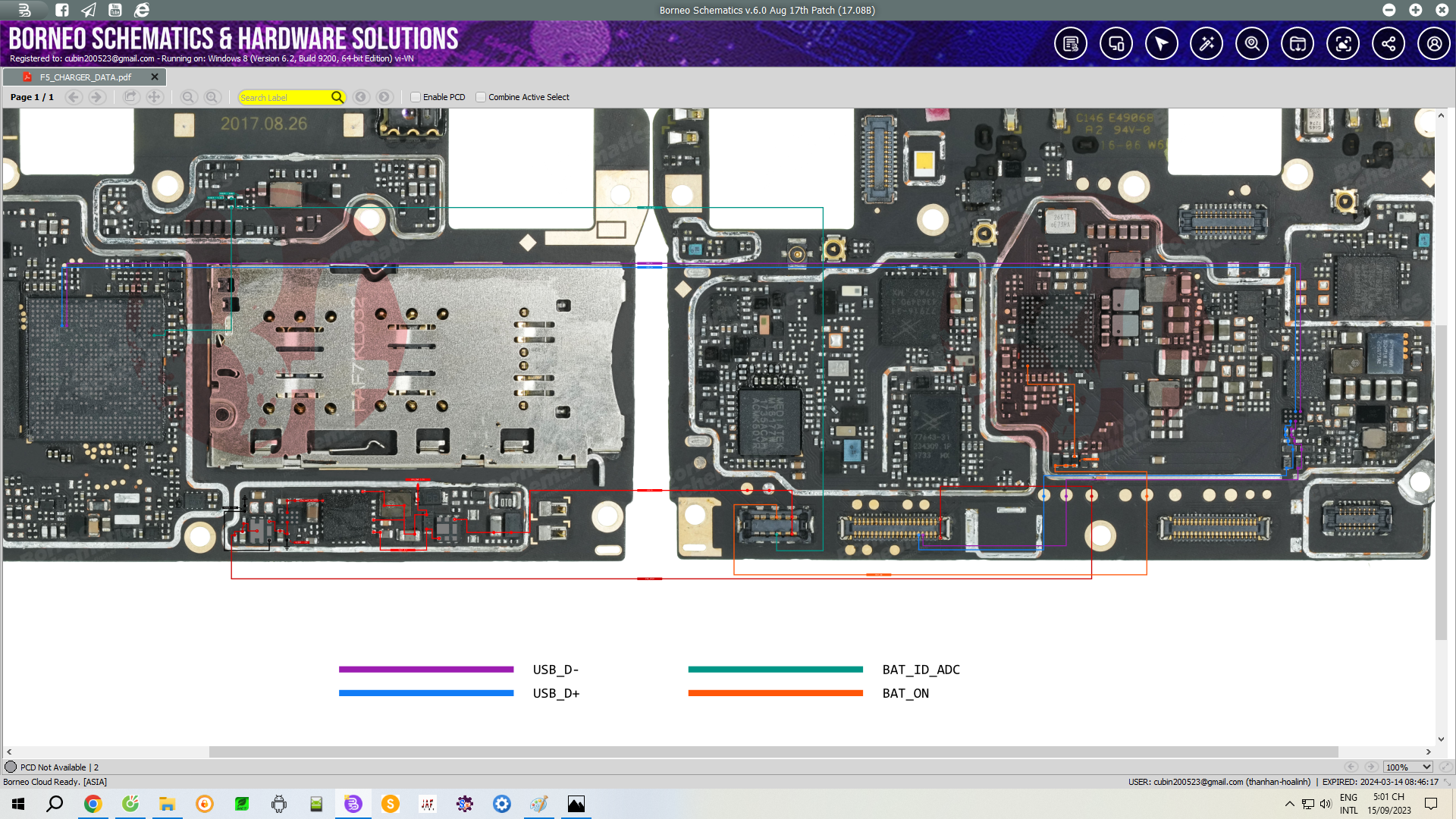Click the teal BAT_ID_ADC legend line
1456x819 pixels.
tap(775, 670)
